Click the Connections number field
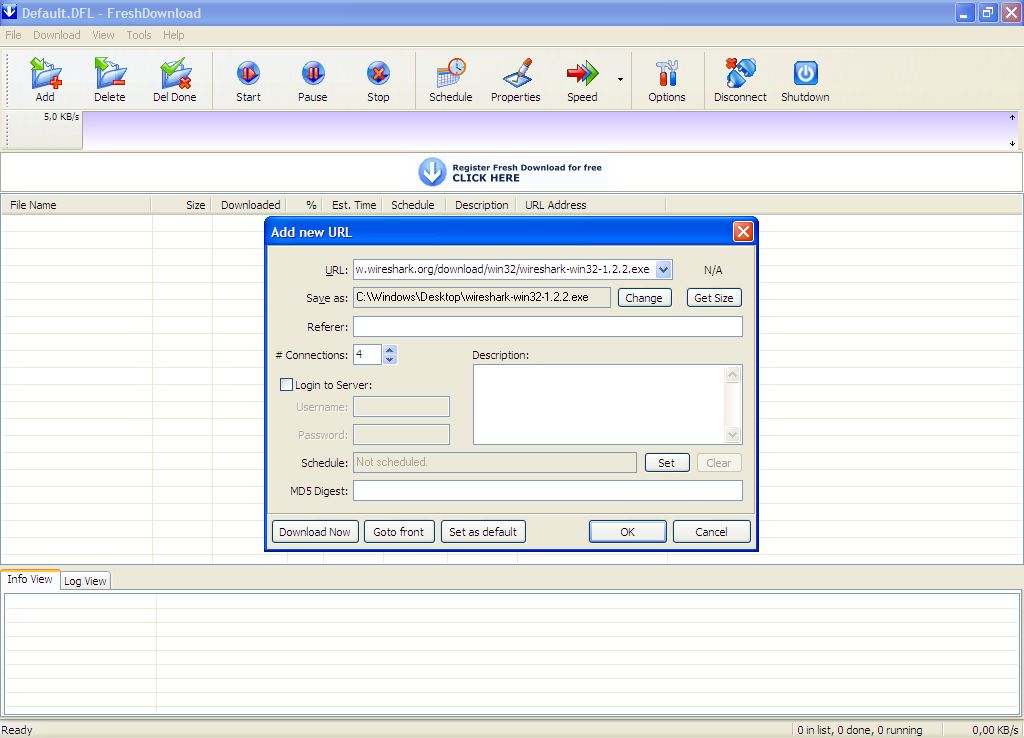 [368, 355]
